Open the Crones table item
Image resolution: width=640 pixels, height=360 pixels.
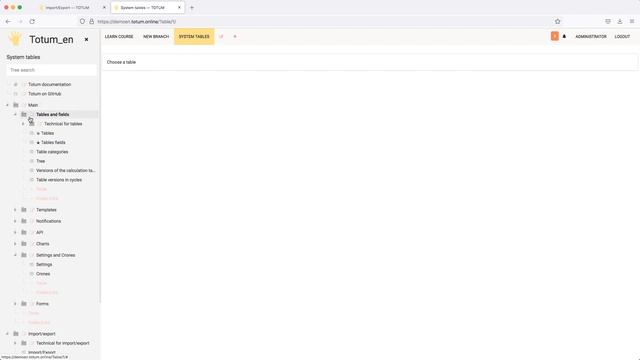coord(43,274)
